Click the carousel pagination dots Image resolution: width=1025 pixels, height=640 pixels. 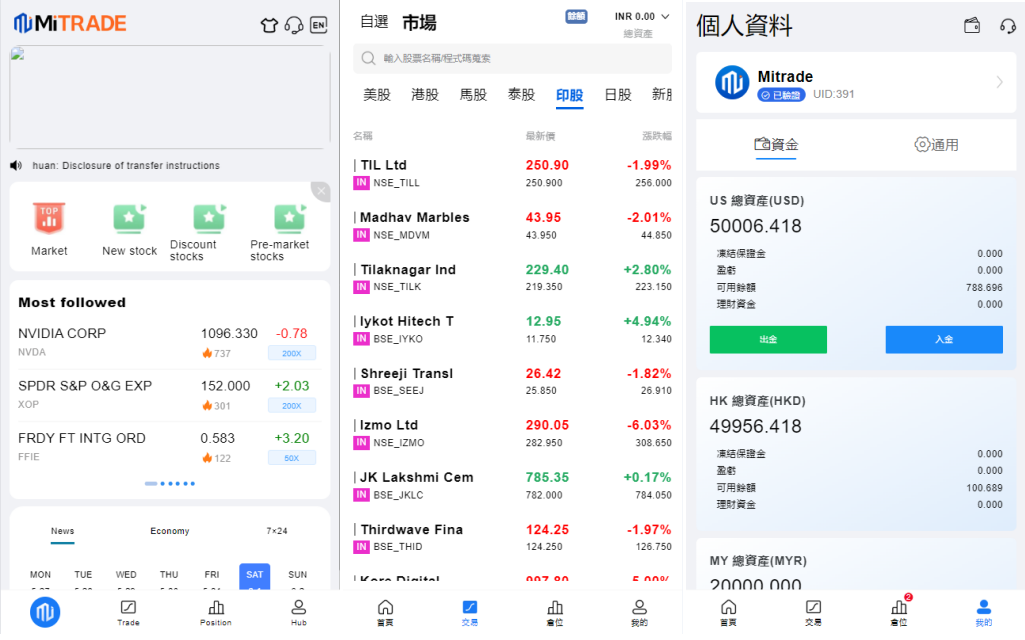tap(170, 484)
